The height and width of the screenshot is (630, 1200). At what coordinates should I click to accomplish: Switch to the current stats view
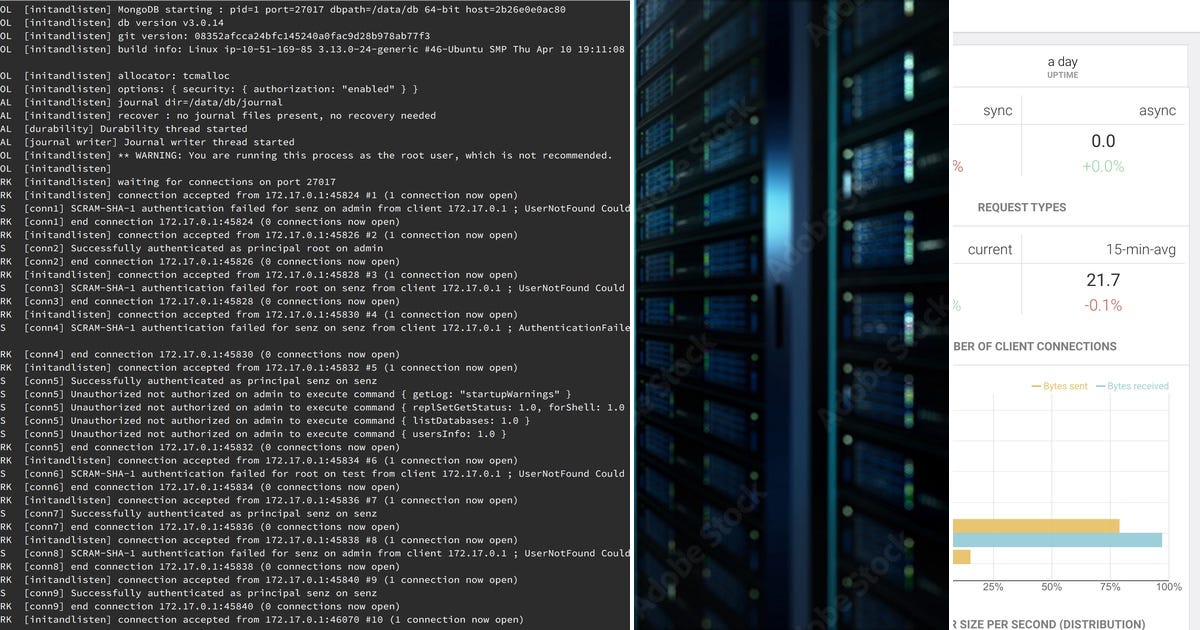pos(987,249)
